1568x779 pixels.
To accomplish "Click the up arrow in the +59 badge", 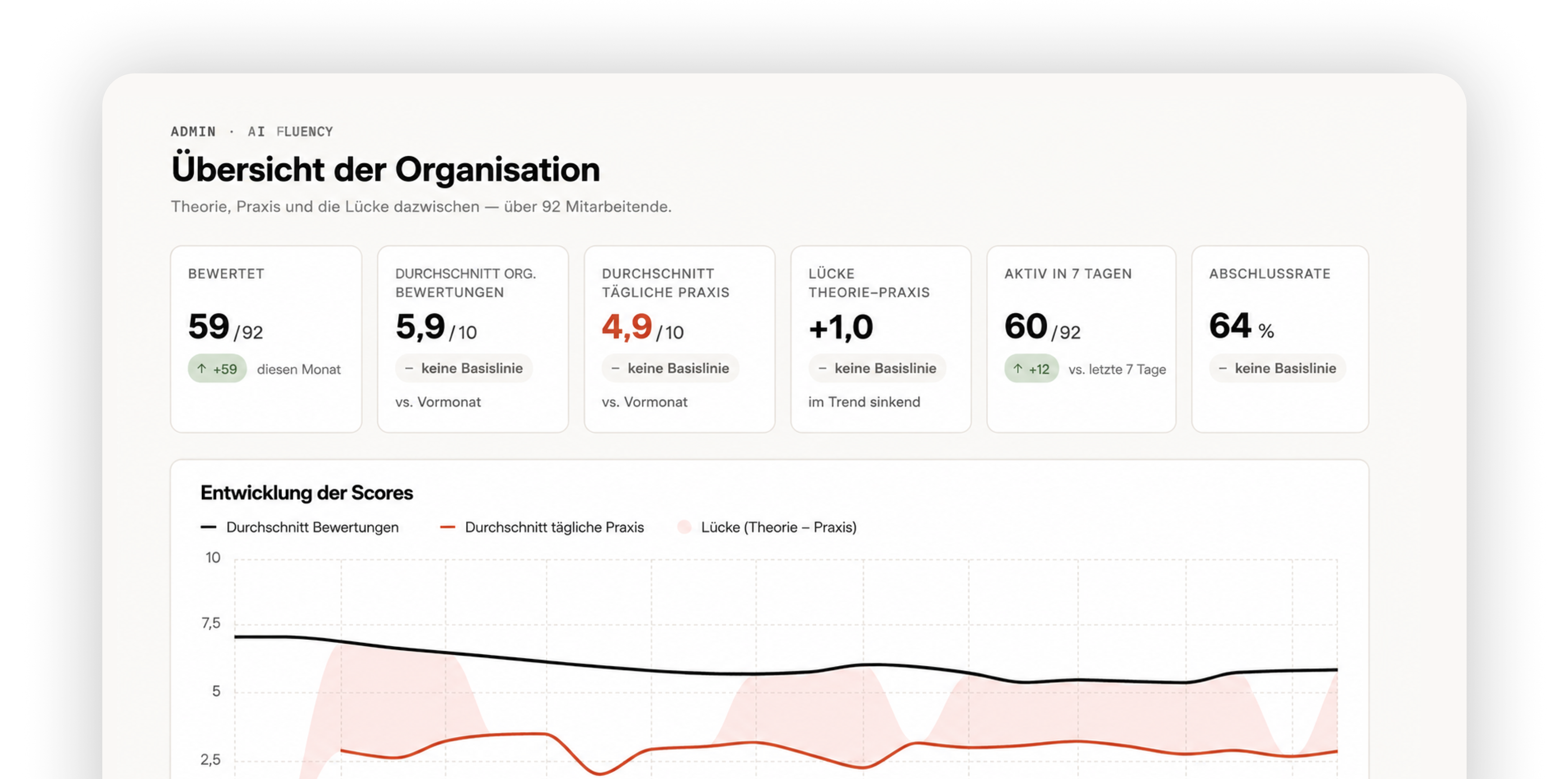I will (202, 368).
